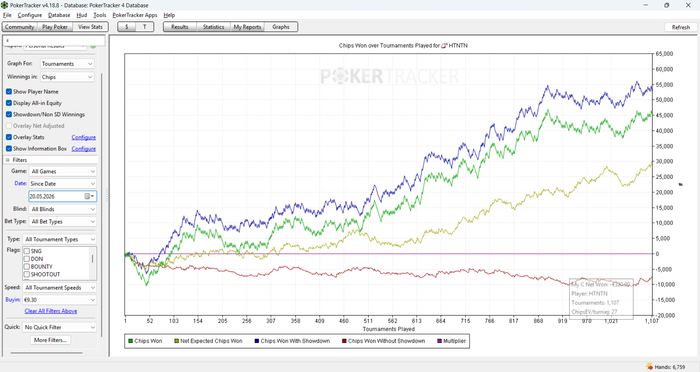
Task: Uncheck Show Player Name
Action: click(x=9, y=92)
